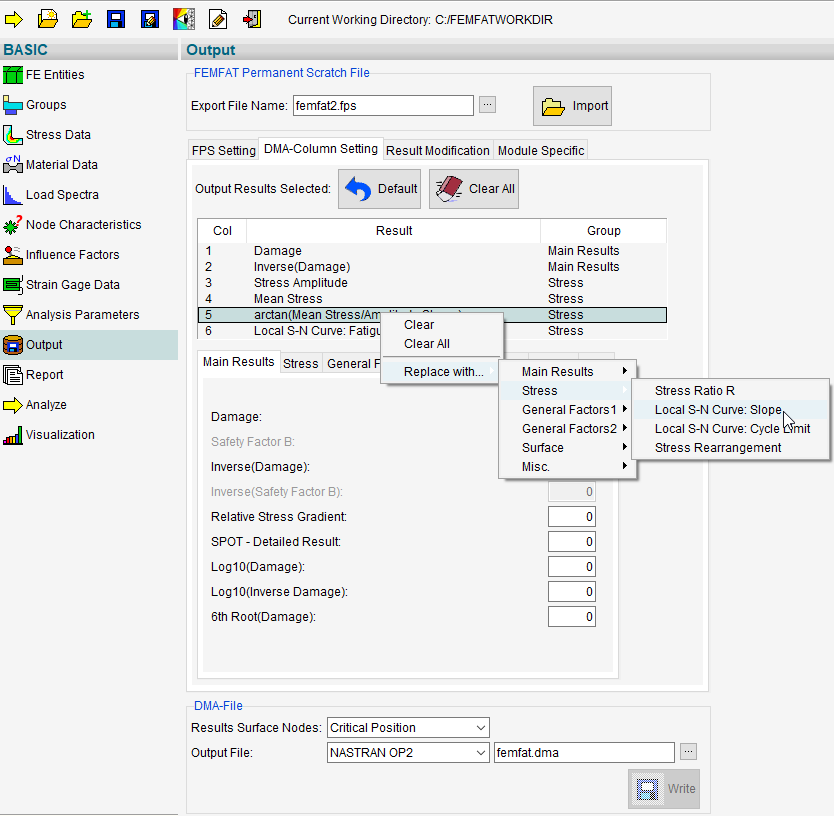Expand General Factors1 submenu

[567, 410]
